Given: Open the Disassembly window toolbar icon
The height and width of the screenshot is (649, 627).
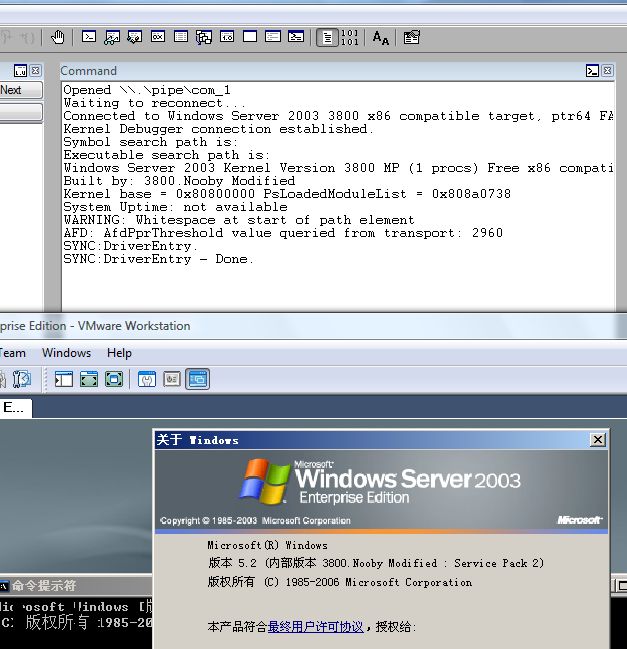Looking at the screenshot, I should (227, 37).
